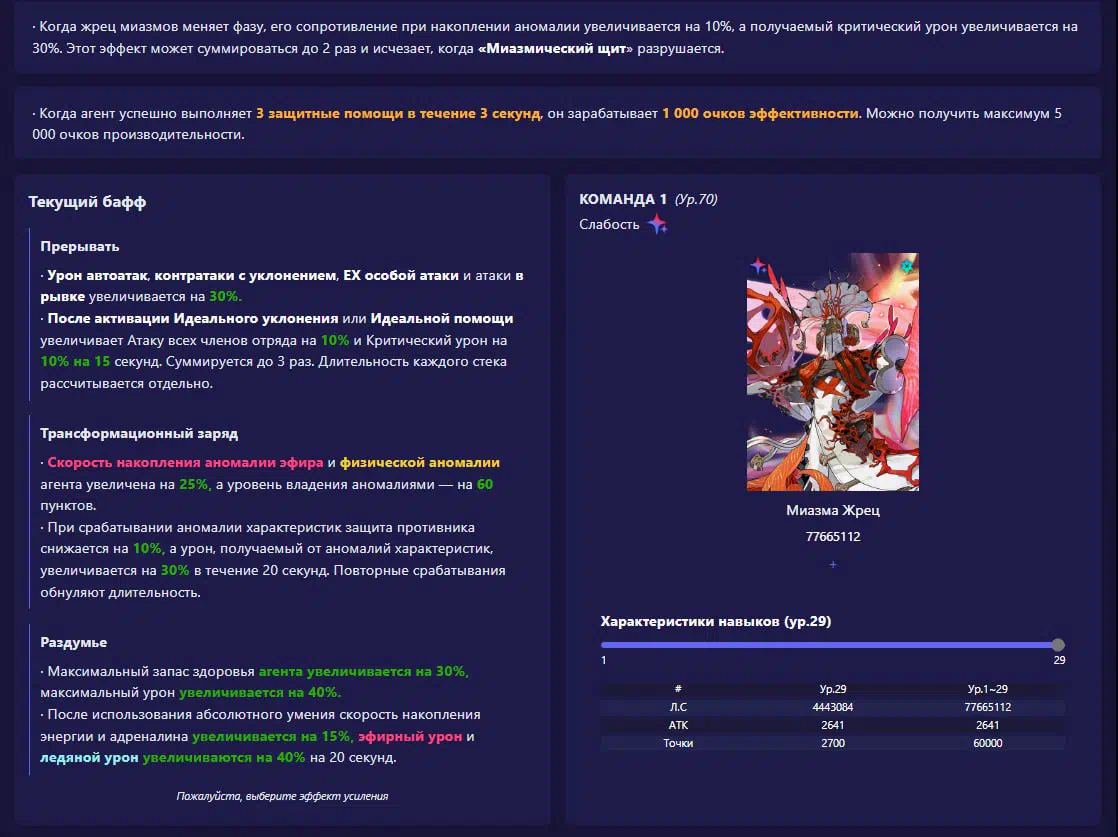Click the Текущий бафф heading

(x=87, y=202)
